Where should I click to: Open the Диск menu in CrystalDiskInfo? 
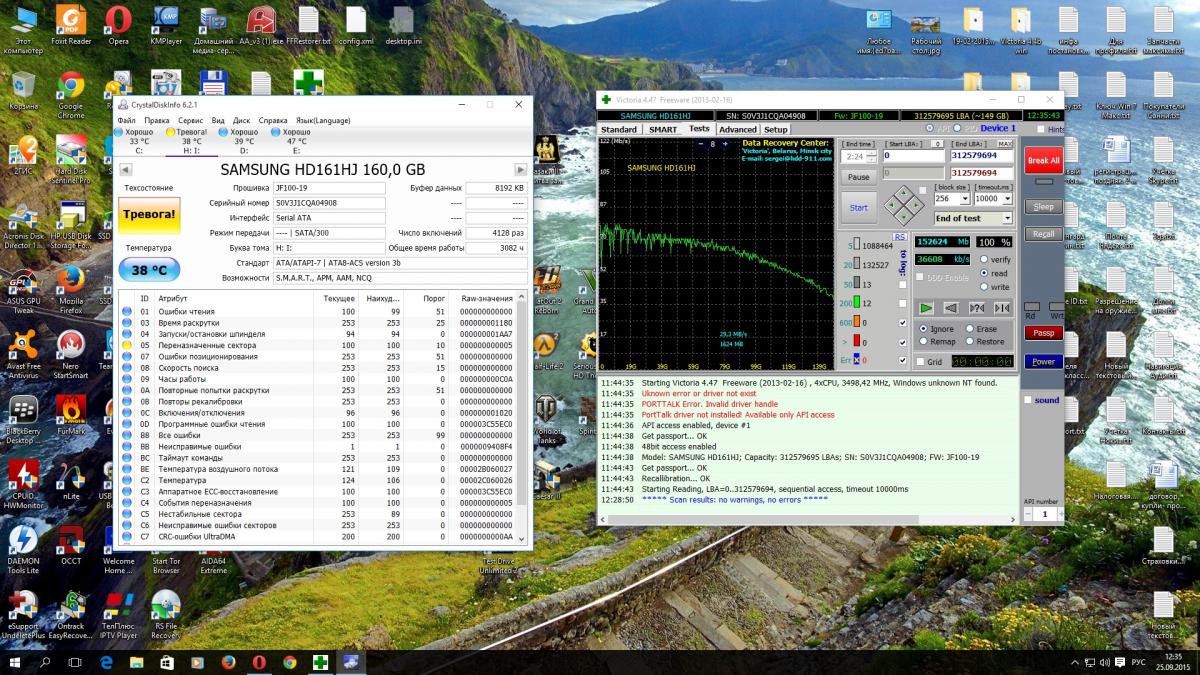click(x=241, y=120)
